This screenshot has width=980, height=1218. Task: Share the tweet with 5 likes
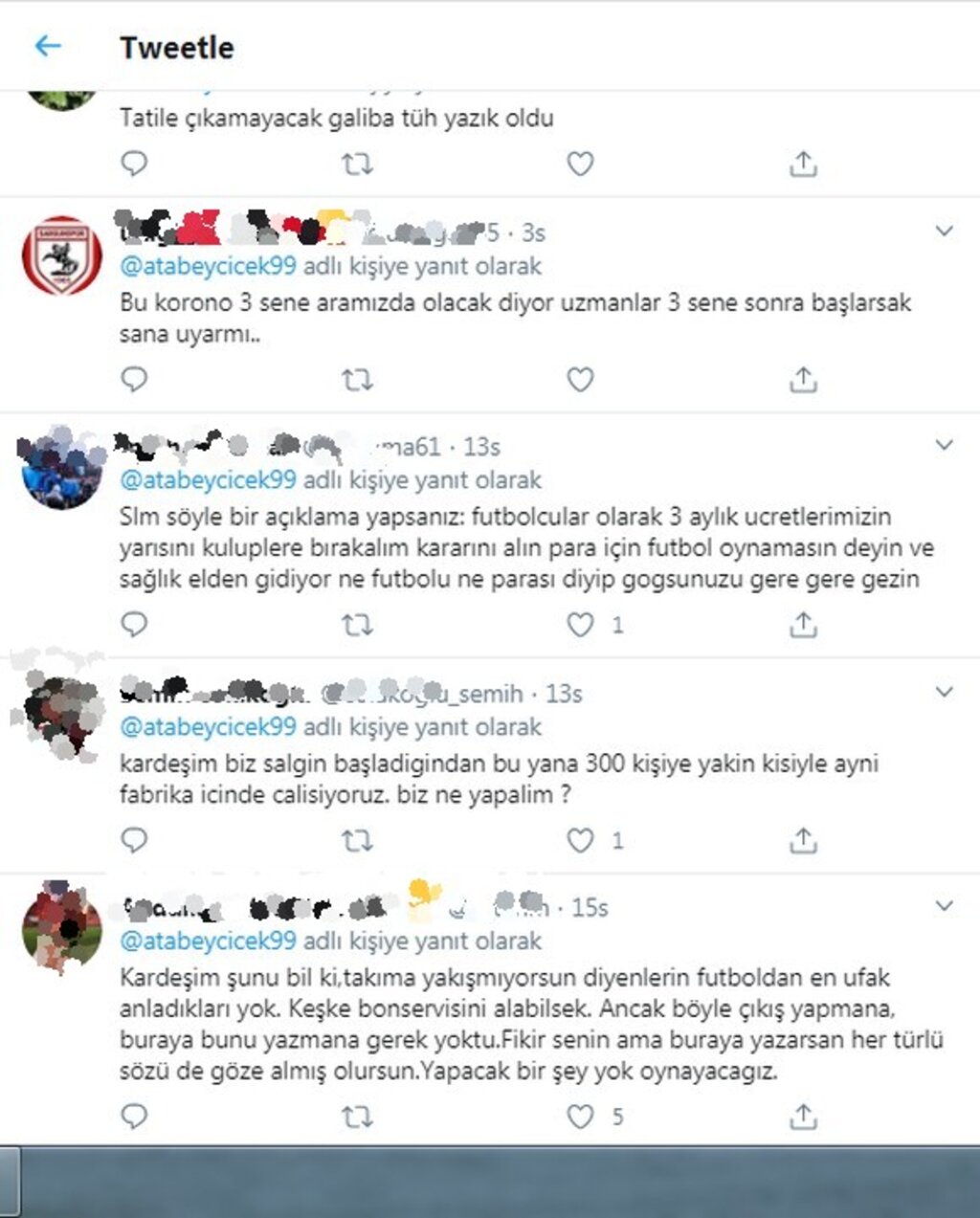(803, 1117)
